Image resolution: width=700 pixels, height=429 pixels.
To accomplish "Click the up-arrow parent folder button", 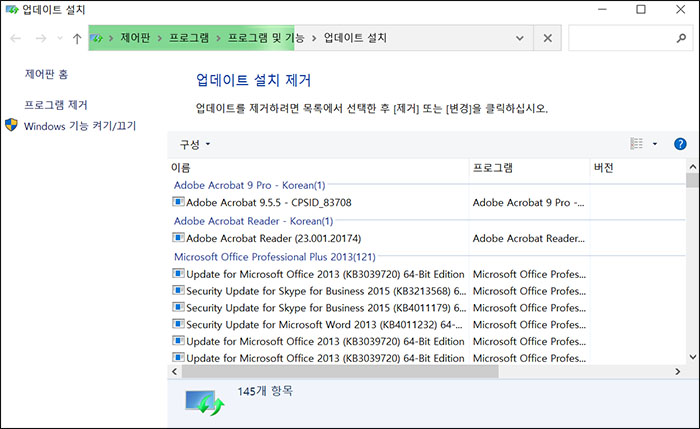I will tap(77, 38).
